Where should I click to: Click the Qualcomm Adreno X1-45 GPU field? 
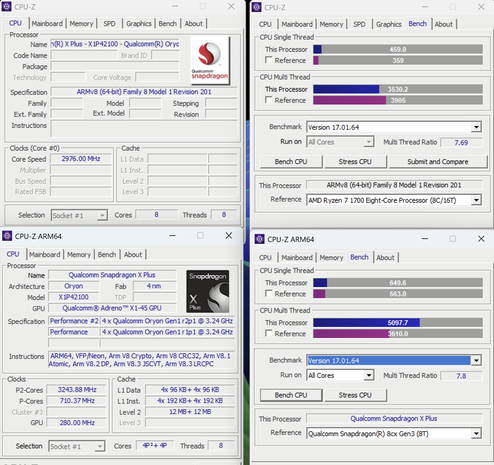pos(112,308)
